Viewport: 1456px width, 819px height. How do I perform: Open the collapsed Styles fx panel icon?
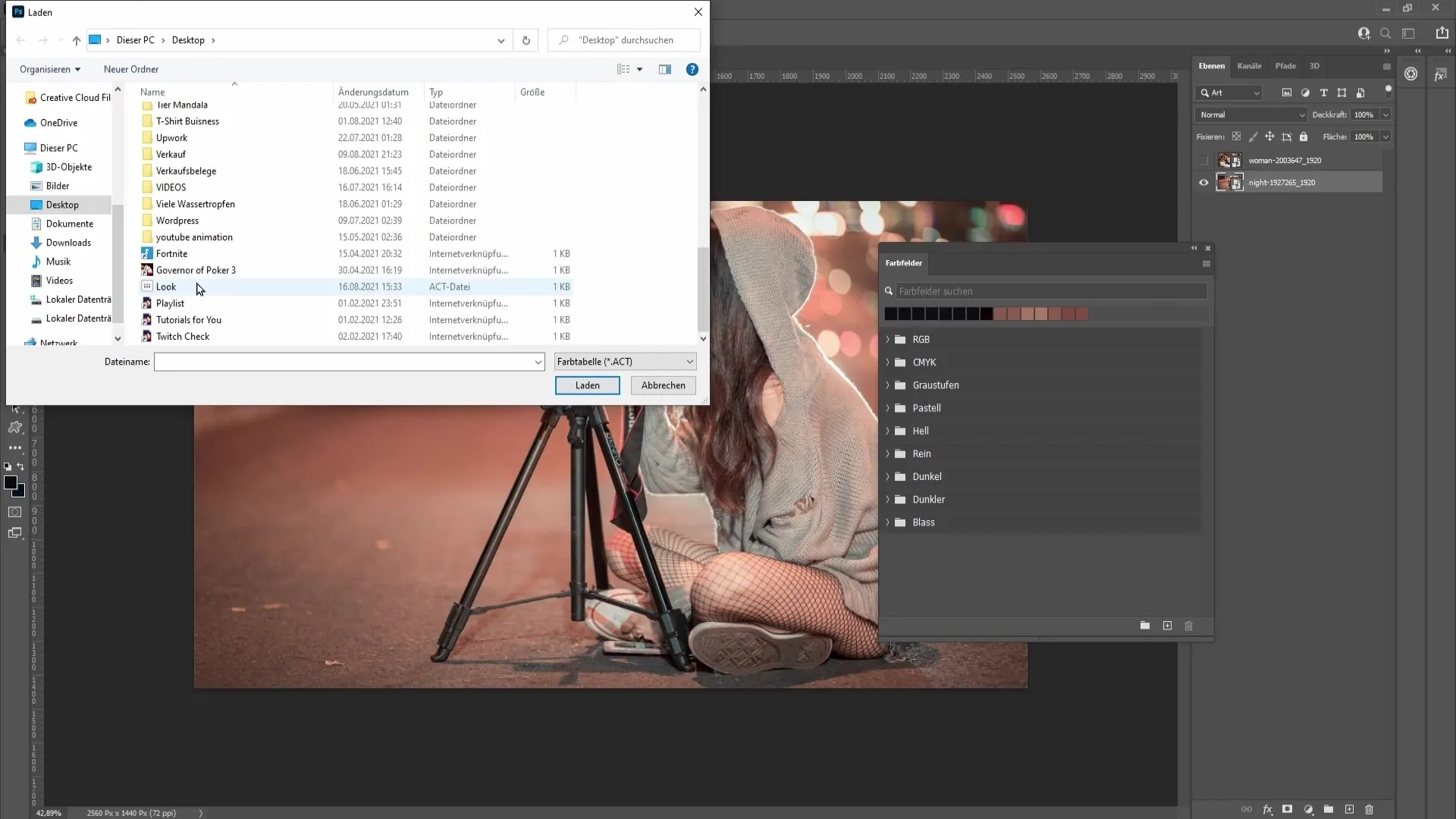point(1440,74)
